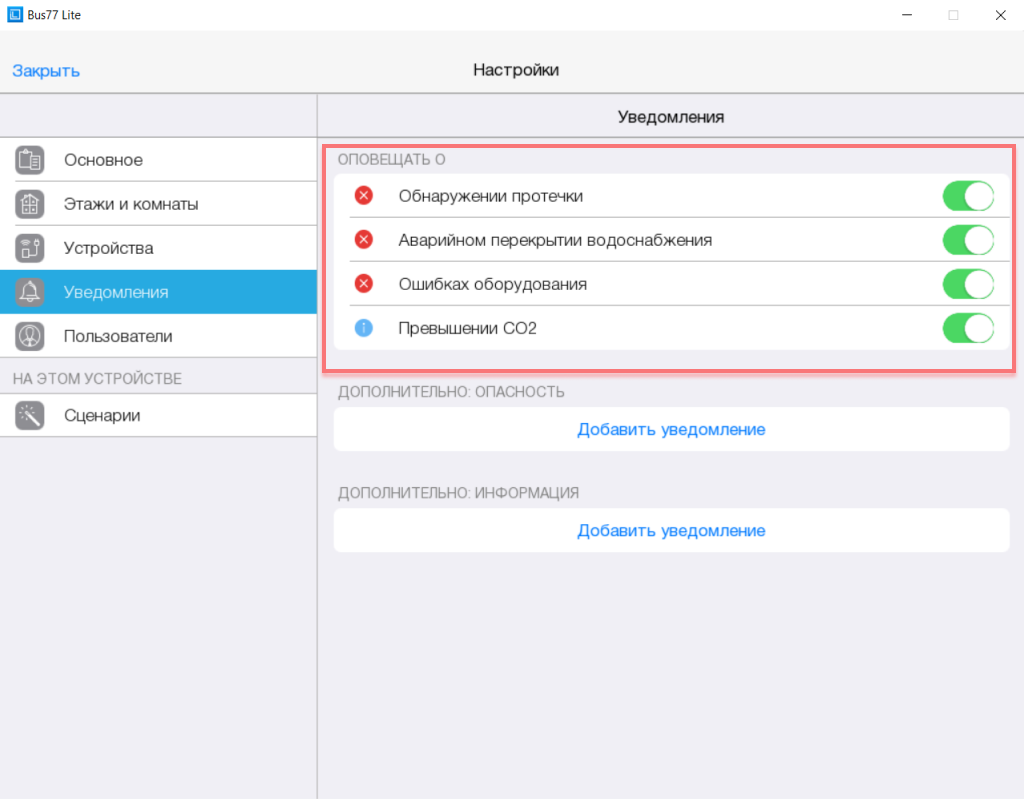The width and height of the screenshot is (1024, 799).
Task: Disable the Ошибках оборудования switch
Action: [967, 284]
